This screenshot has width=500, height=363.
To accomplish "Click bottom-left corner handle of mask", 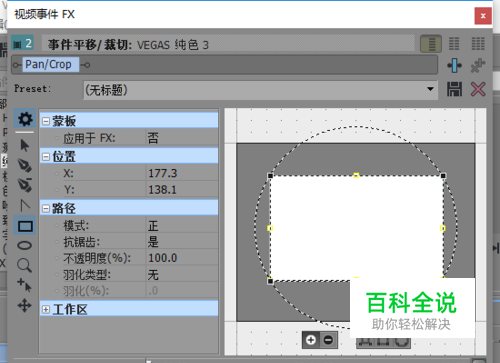I will pos(270,281).
